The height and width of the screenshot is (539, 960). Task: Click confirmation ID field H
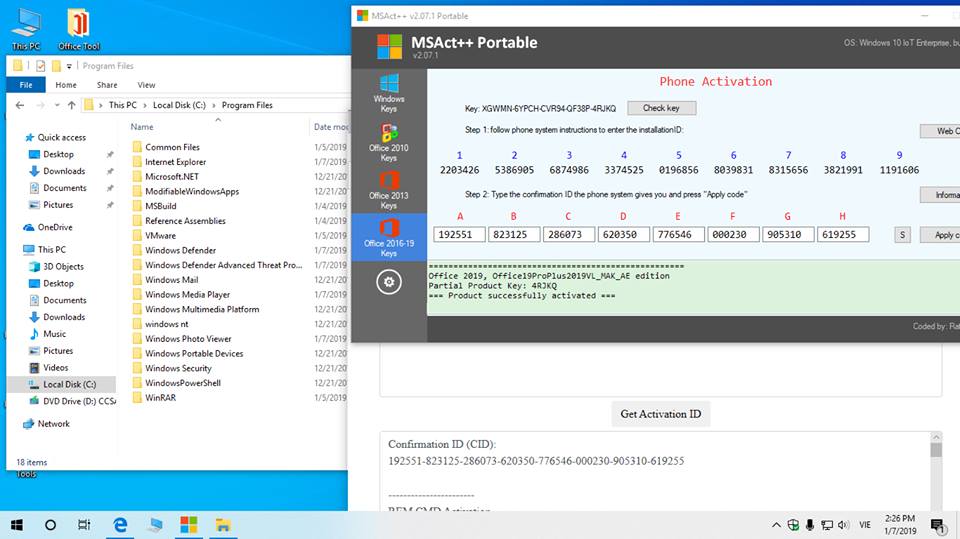(x=842, y=235)
